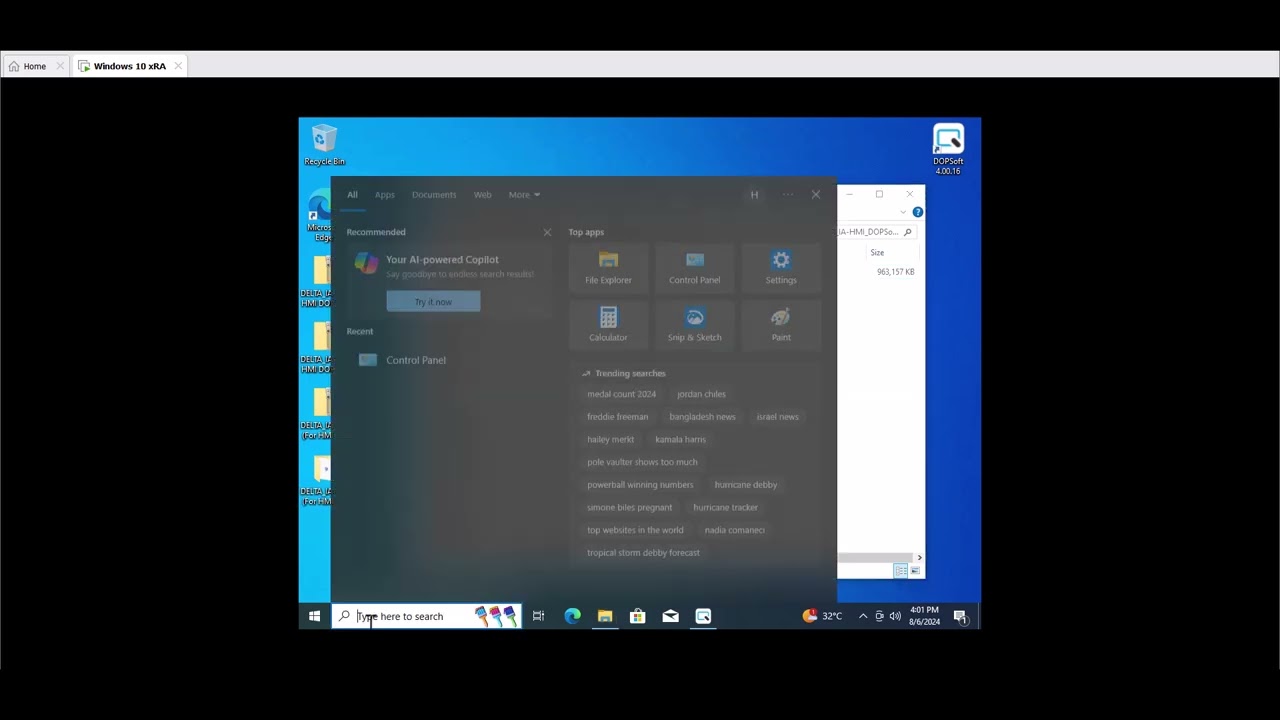This screenshot has height=720, width=1280.
Task: Open File Explorer from Top apps
Action: [608, 268]
